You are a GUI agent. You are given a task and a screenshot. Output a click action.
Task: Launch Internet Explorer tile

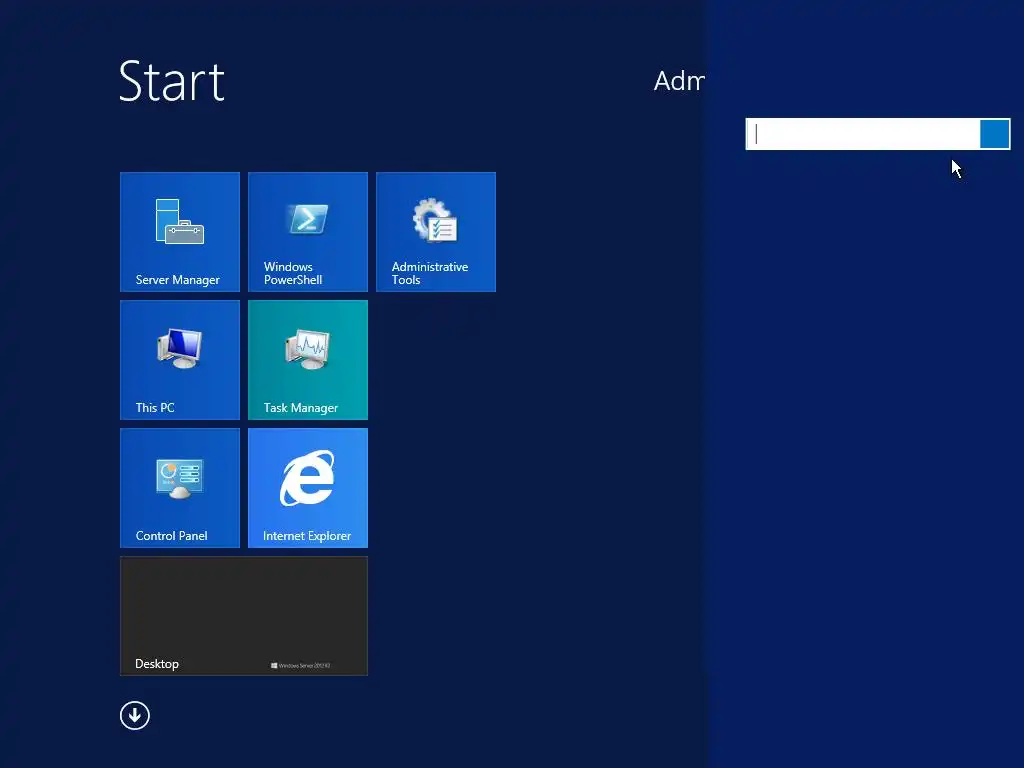point(308,488)
